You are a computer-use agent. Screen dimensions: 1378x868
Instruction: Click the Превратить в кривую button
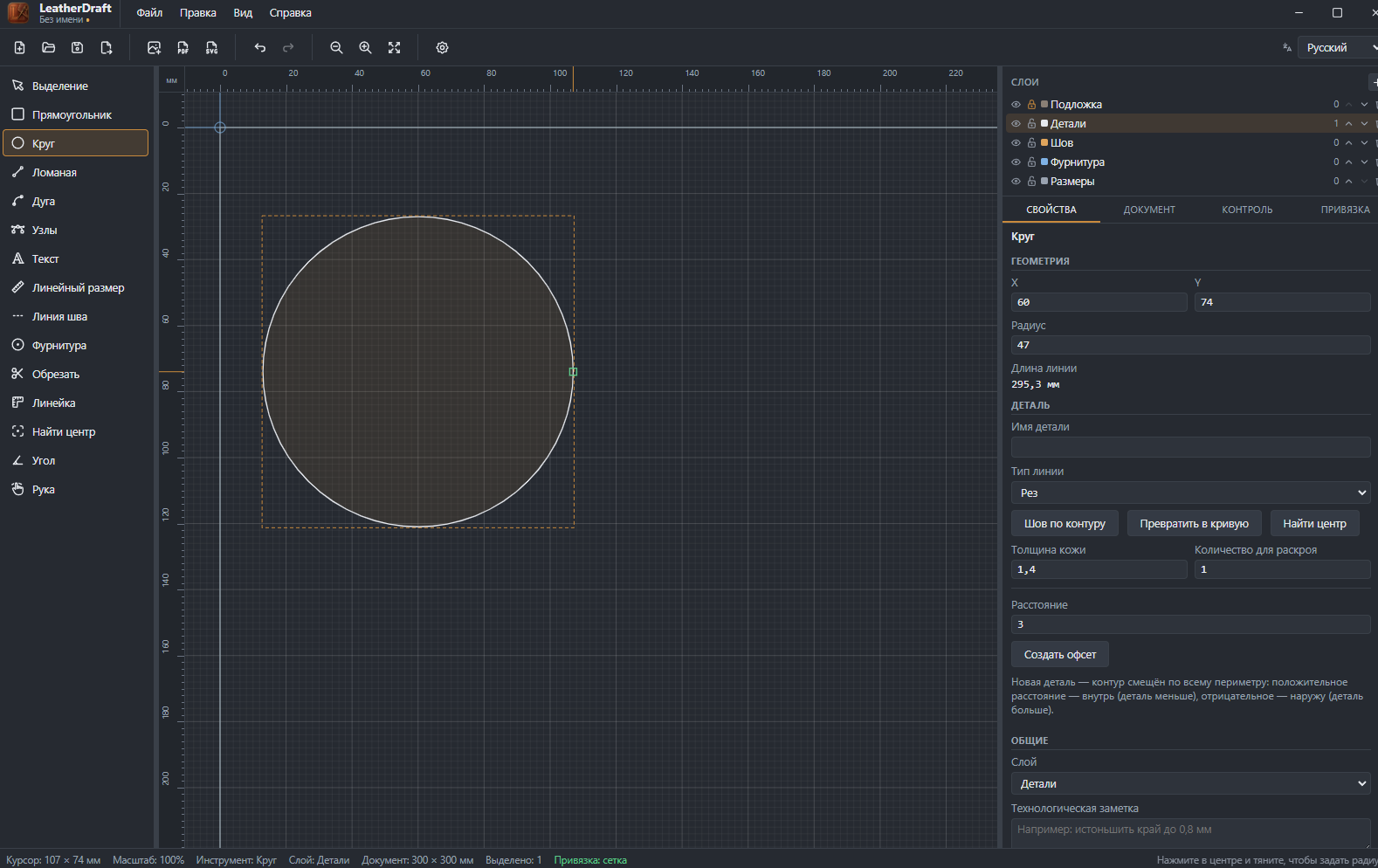[x=1194, y=523]
